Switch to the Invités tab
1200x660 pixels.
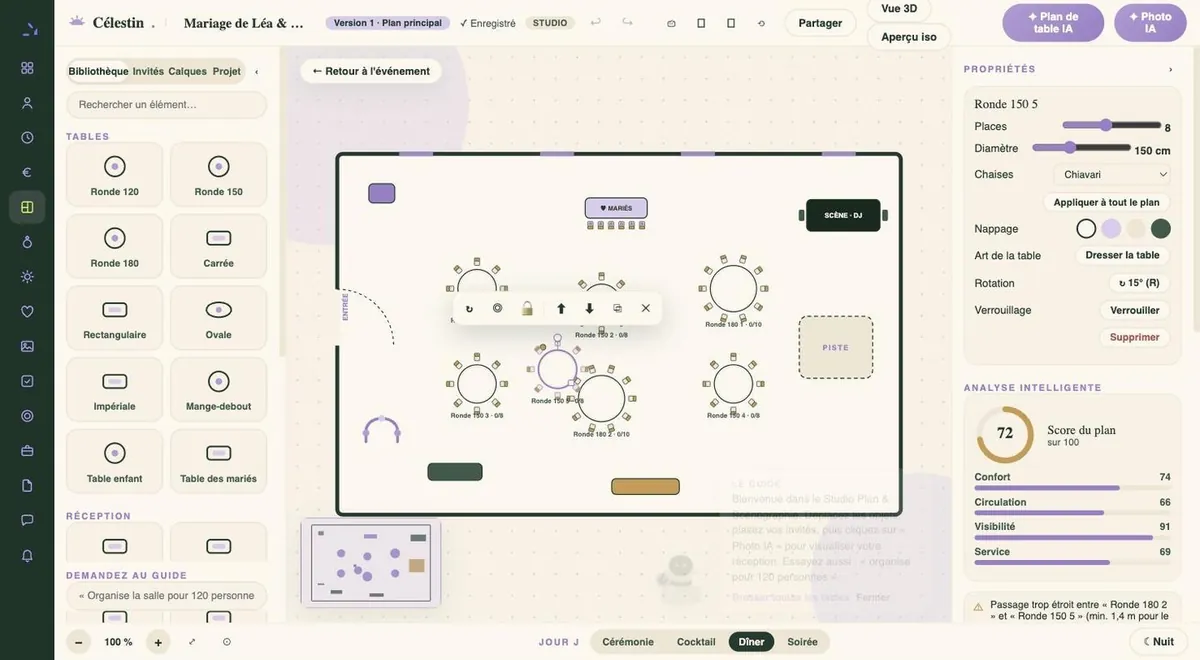148,71
